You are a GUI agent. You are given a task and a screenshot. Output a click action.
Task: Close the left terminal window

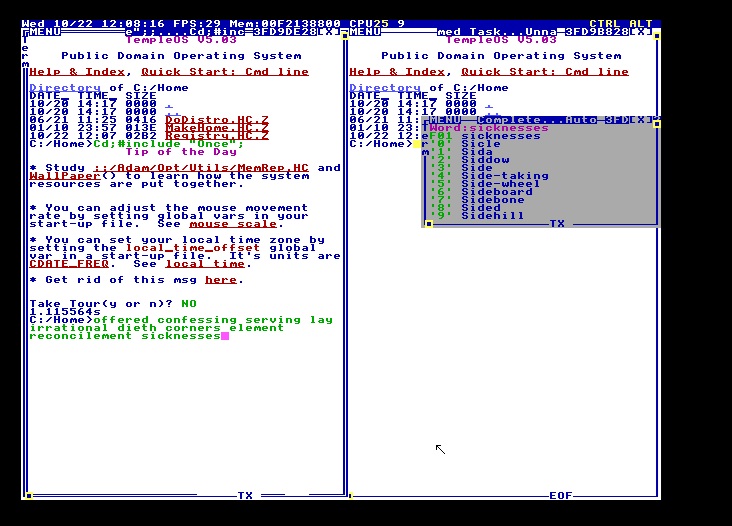coord(330,32)
